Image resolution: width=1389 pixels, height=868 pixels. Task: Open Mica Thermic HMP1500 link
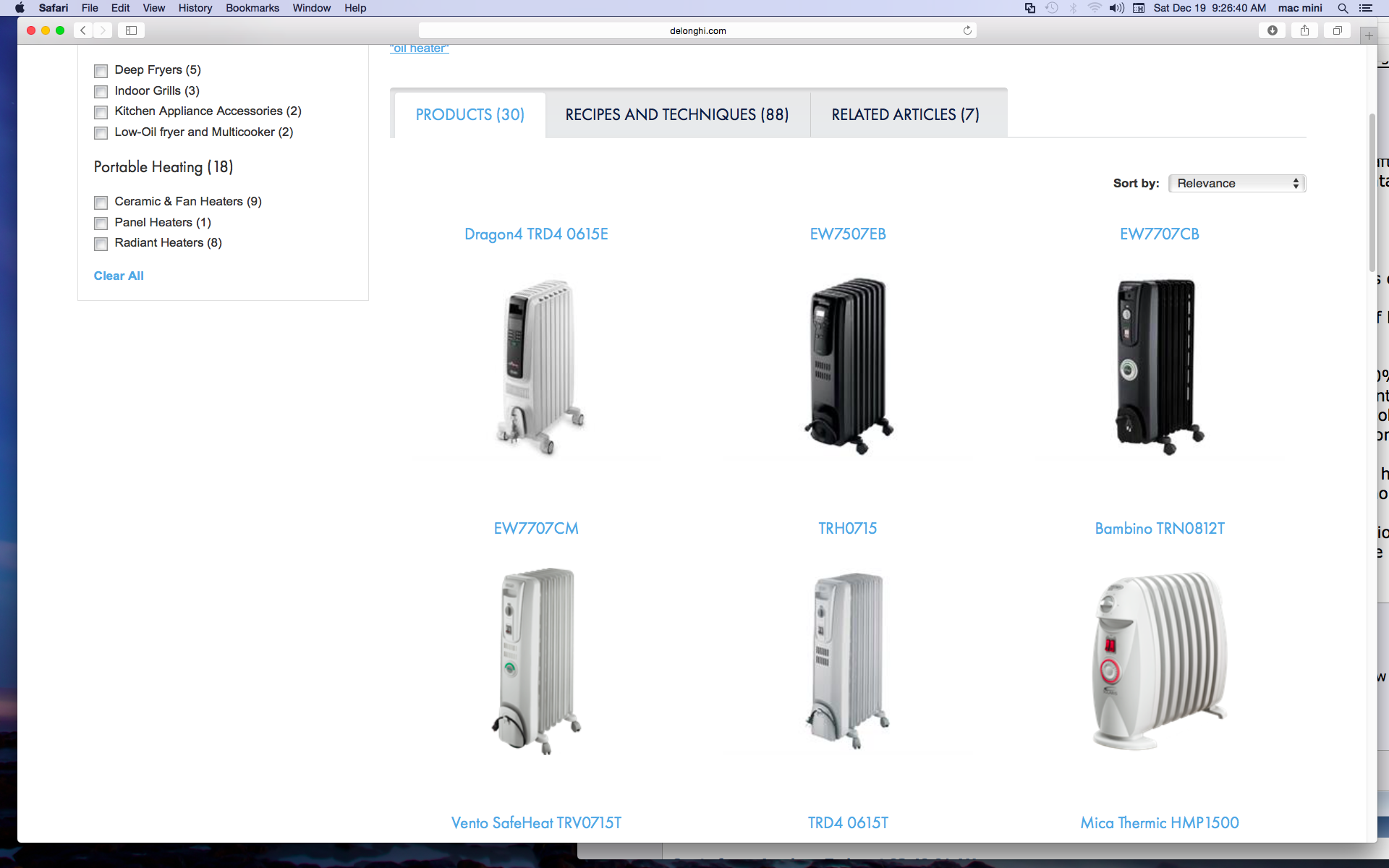click(x=1160, y=823)
